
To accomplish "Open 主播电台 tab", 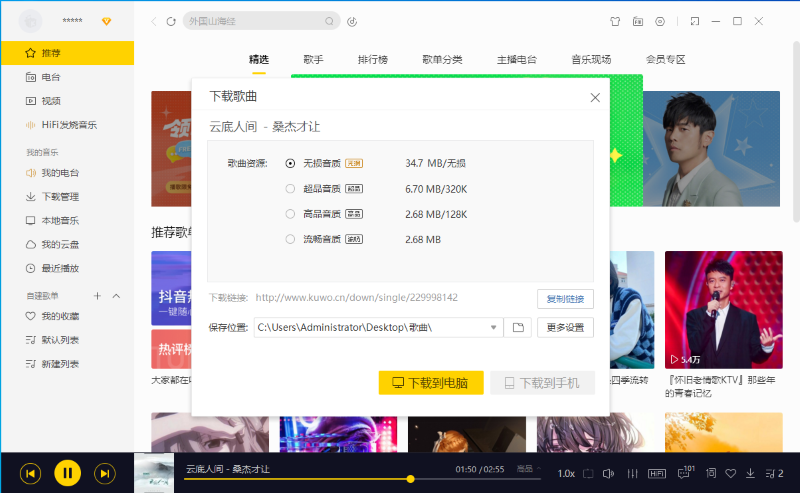I will click(x=517, y=60).
